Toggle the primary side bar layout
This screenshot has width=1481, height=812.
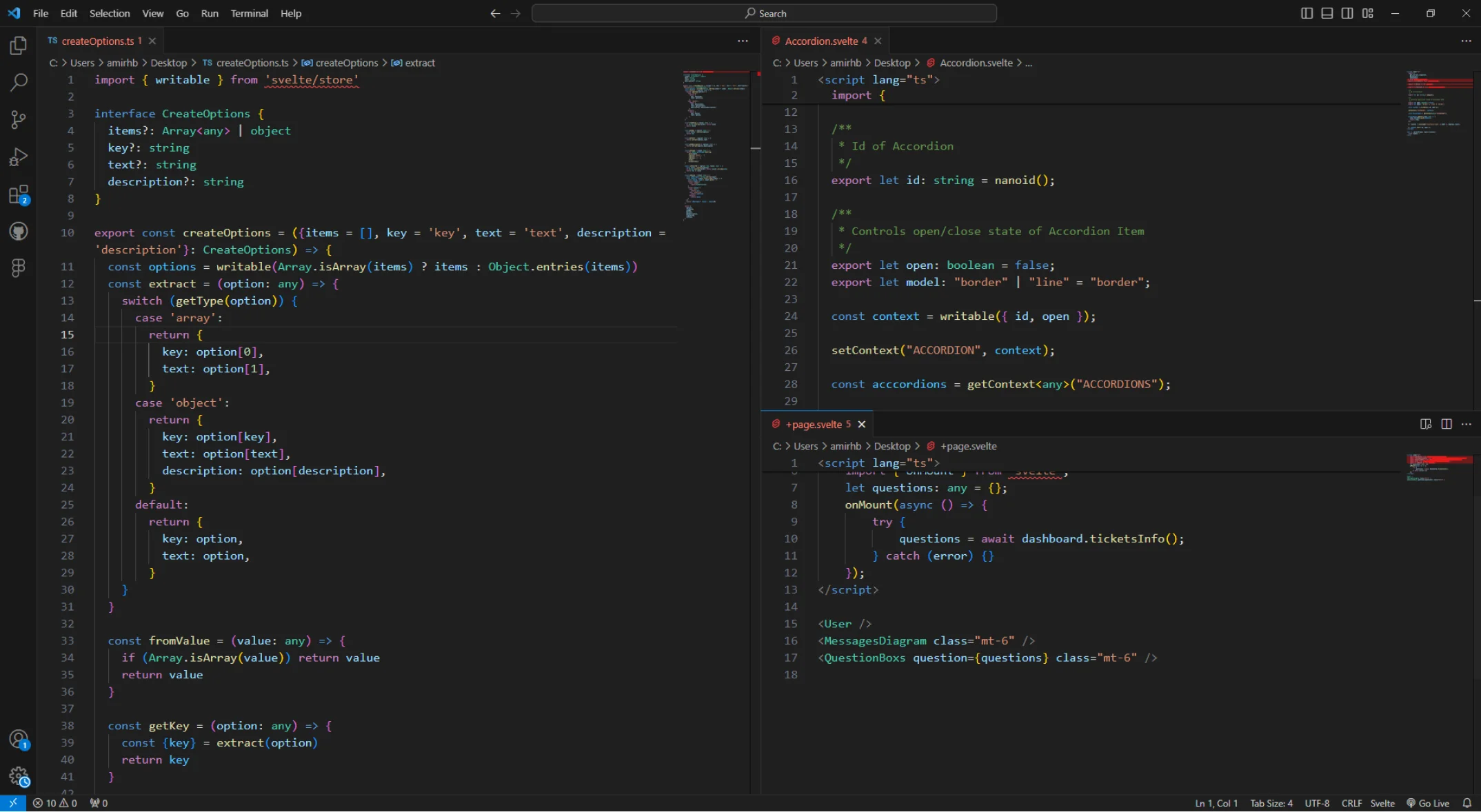click(1307, 13)
